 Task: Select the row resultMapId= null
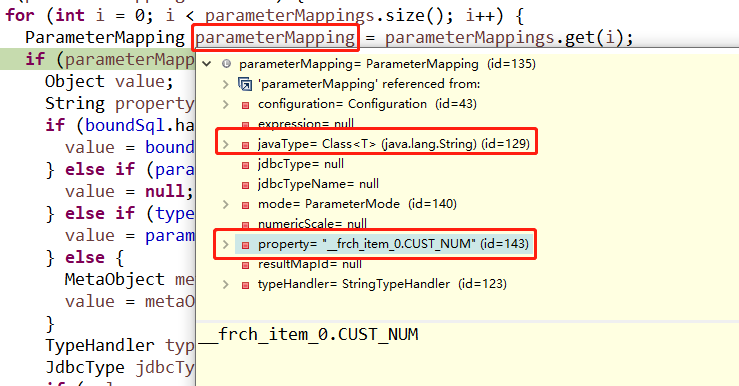click(310, 264)
